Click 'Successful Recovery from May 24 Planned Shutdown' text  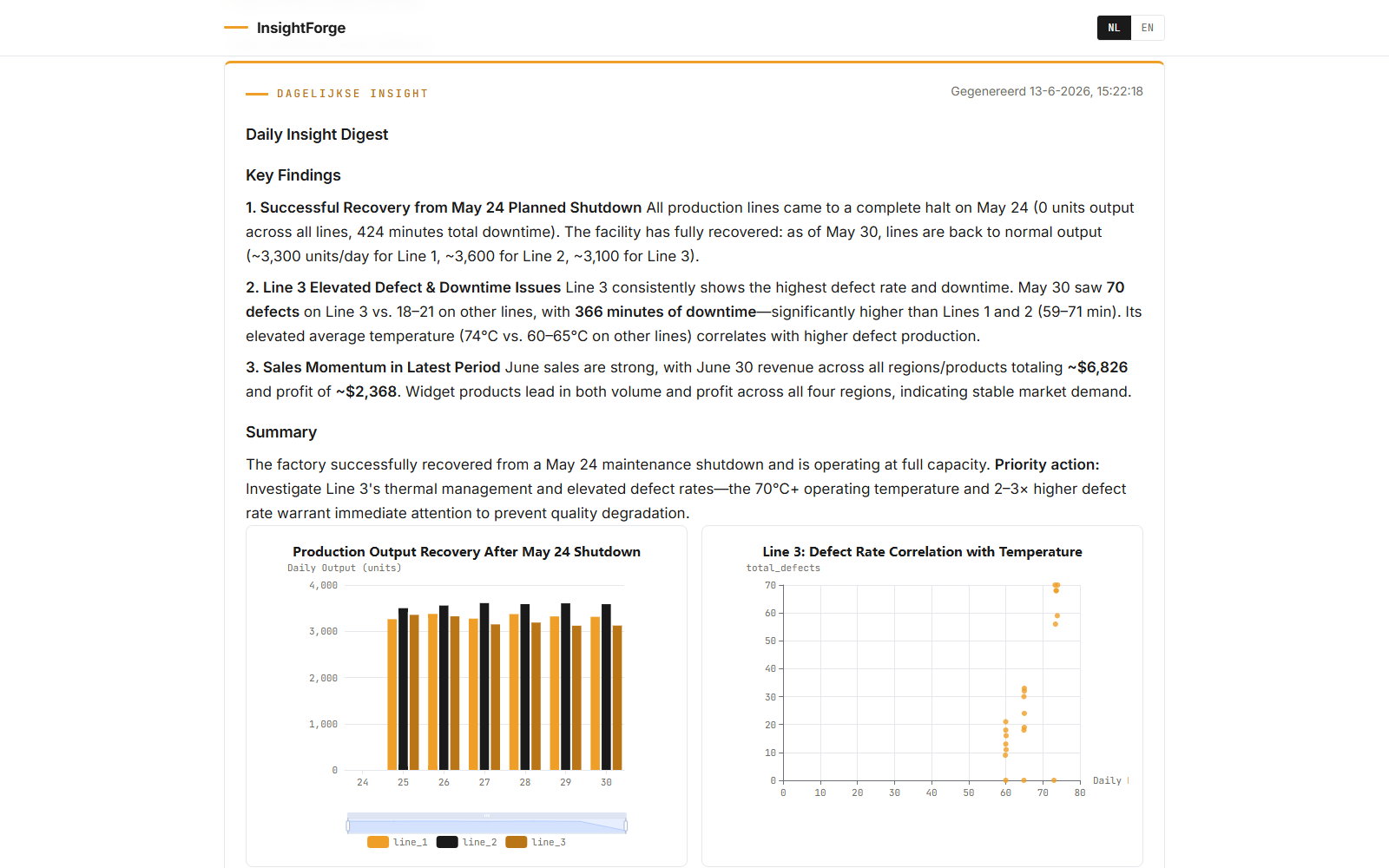[451, 207]
